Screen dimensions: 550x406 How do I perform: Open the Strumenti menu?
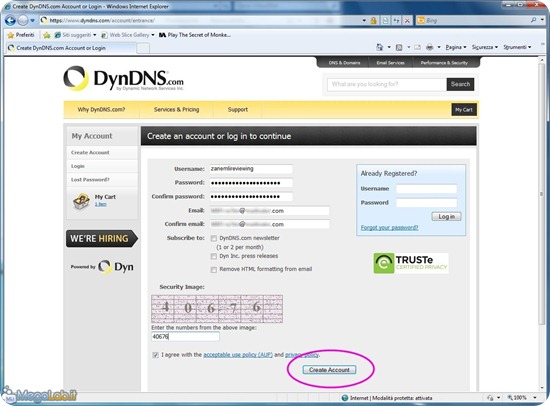click(x=517, y=47)
